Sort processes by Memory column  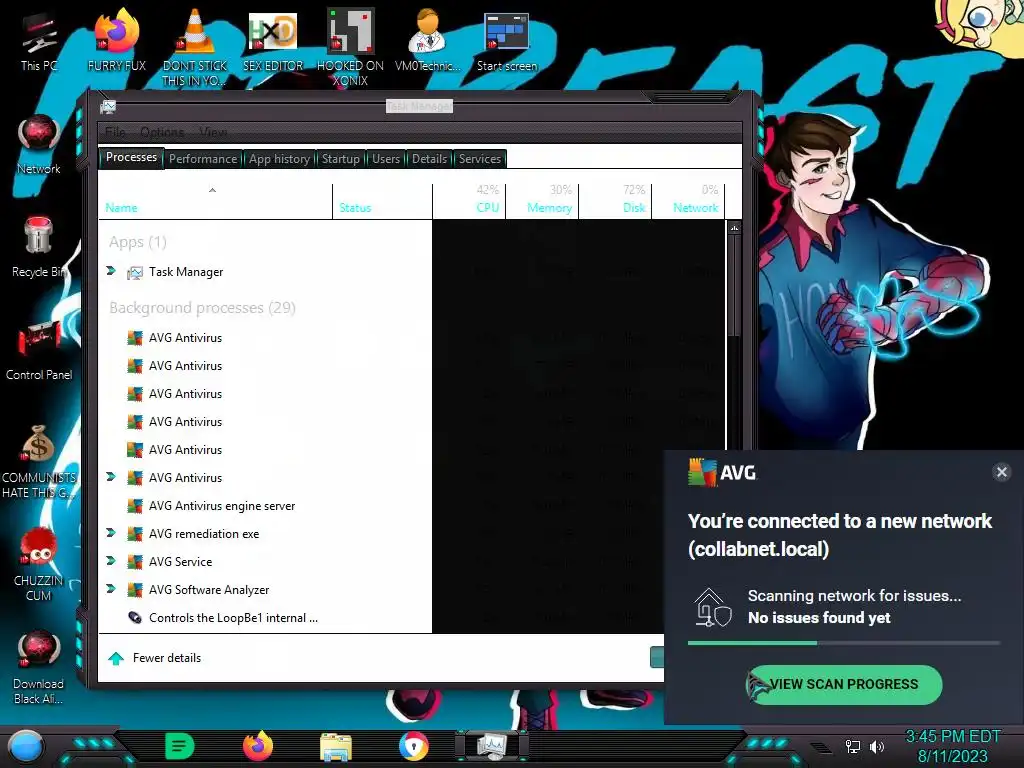click(x=542, y=201)
